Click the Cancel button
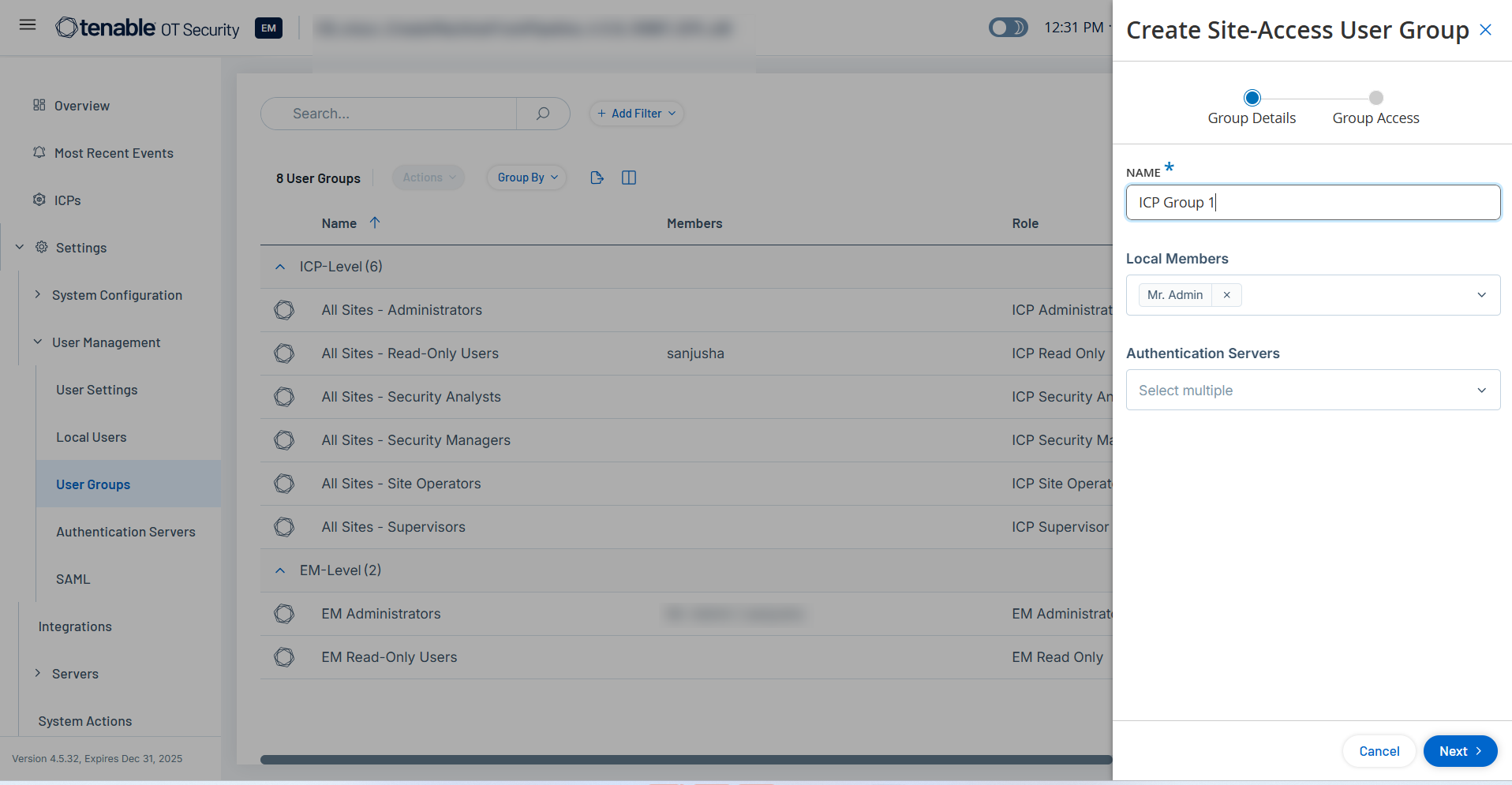The height and width of the screenshot is (785, 1512). point(1379,751)
